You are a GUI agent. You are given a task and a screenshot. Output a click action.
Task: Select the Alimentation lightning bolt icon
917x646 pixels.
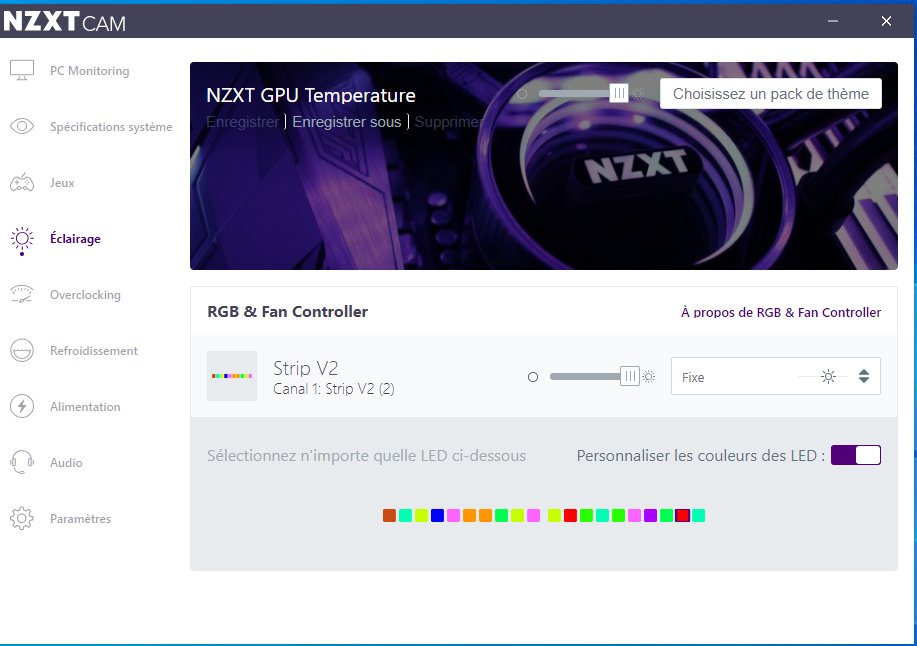[22, 407]
